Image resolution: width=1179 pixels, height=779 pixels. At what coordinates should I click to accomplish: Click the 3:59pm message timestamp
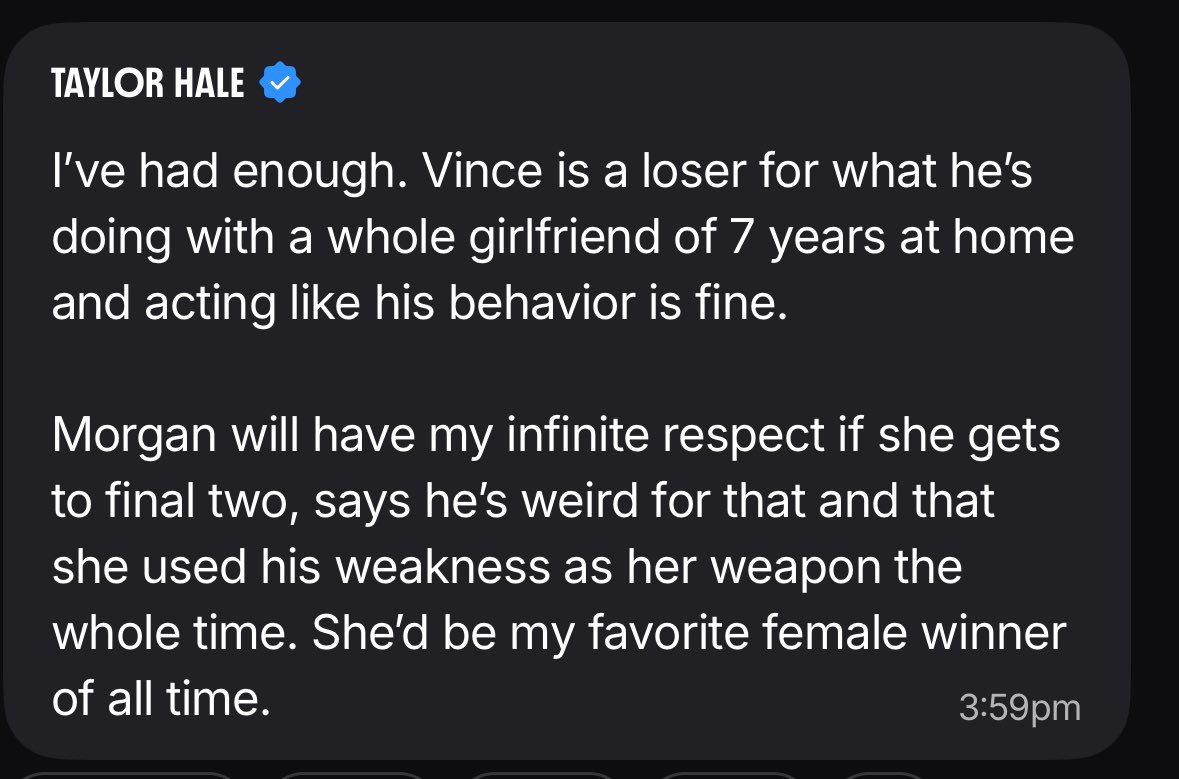click(x=1020, y=708)
